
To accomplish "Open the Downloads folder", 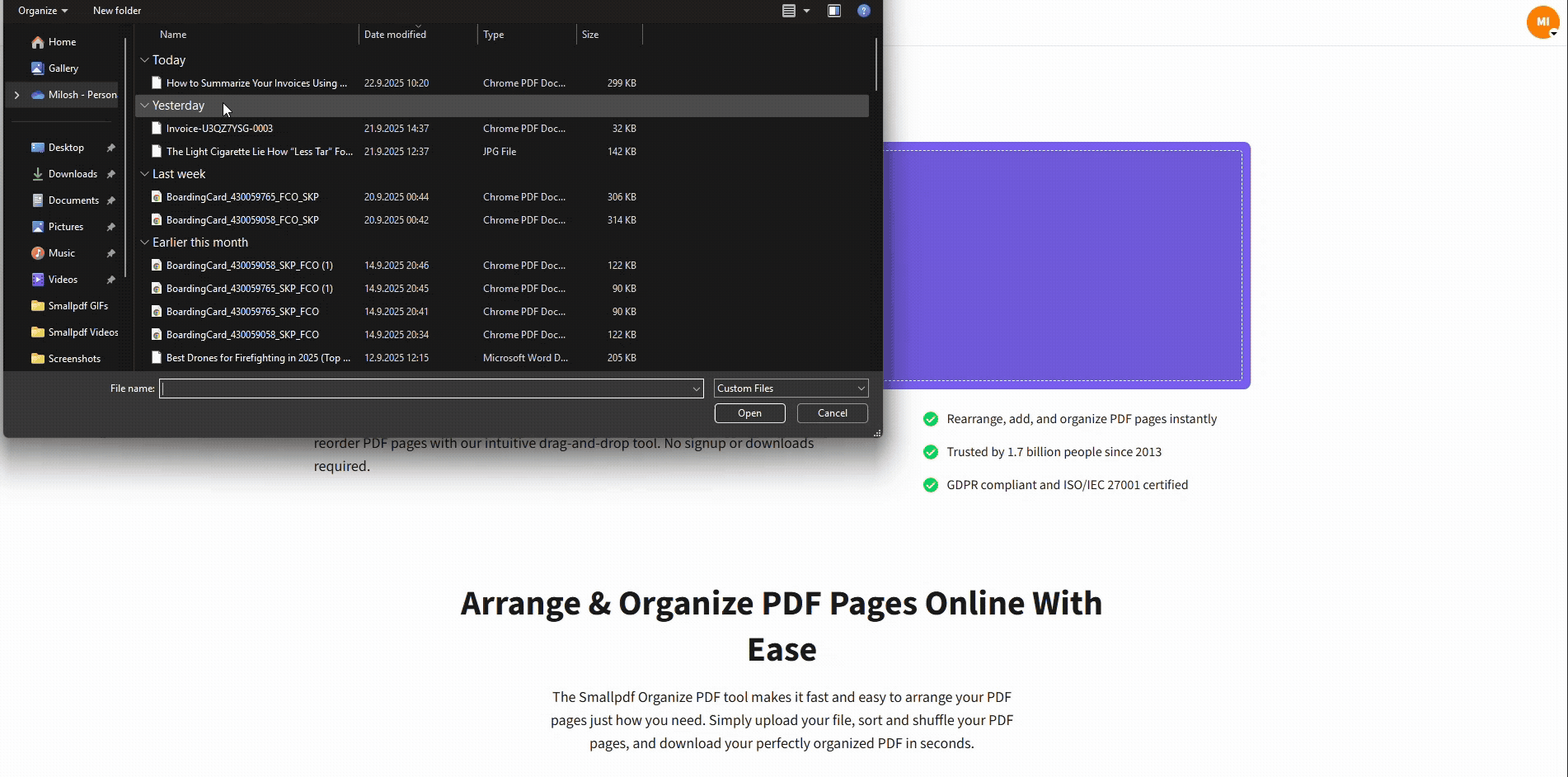I will tap(73, 173).
